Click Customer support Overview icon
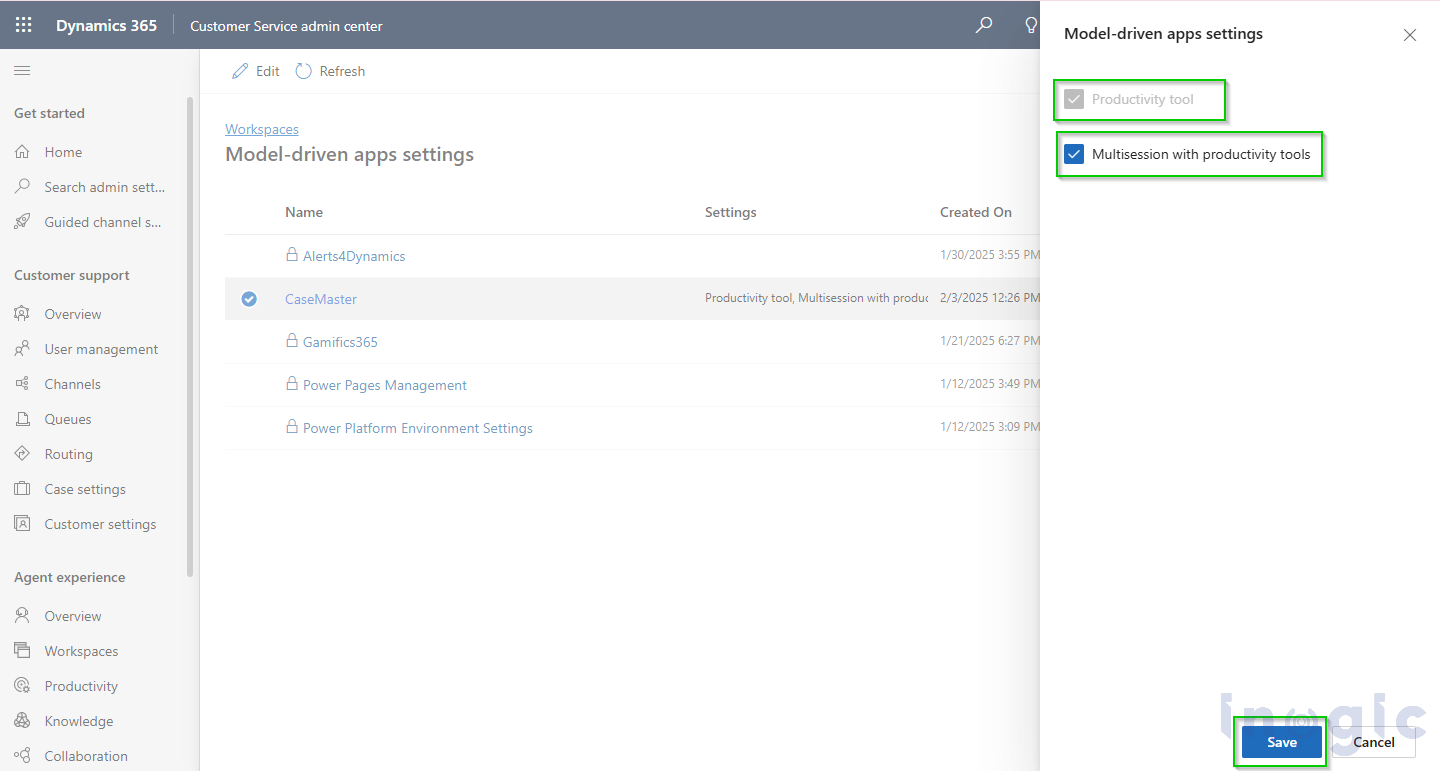The image size is (1440, 771). 22,314
